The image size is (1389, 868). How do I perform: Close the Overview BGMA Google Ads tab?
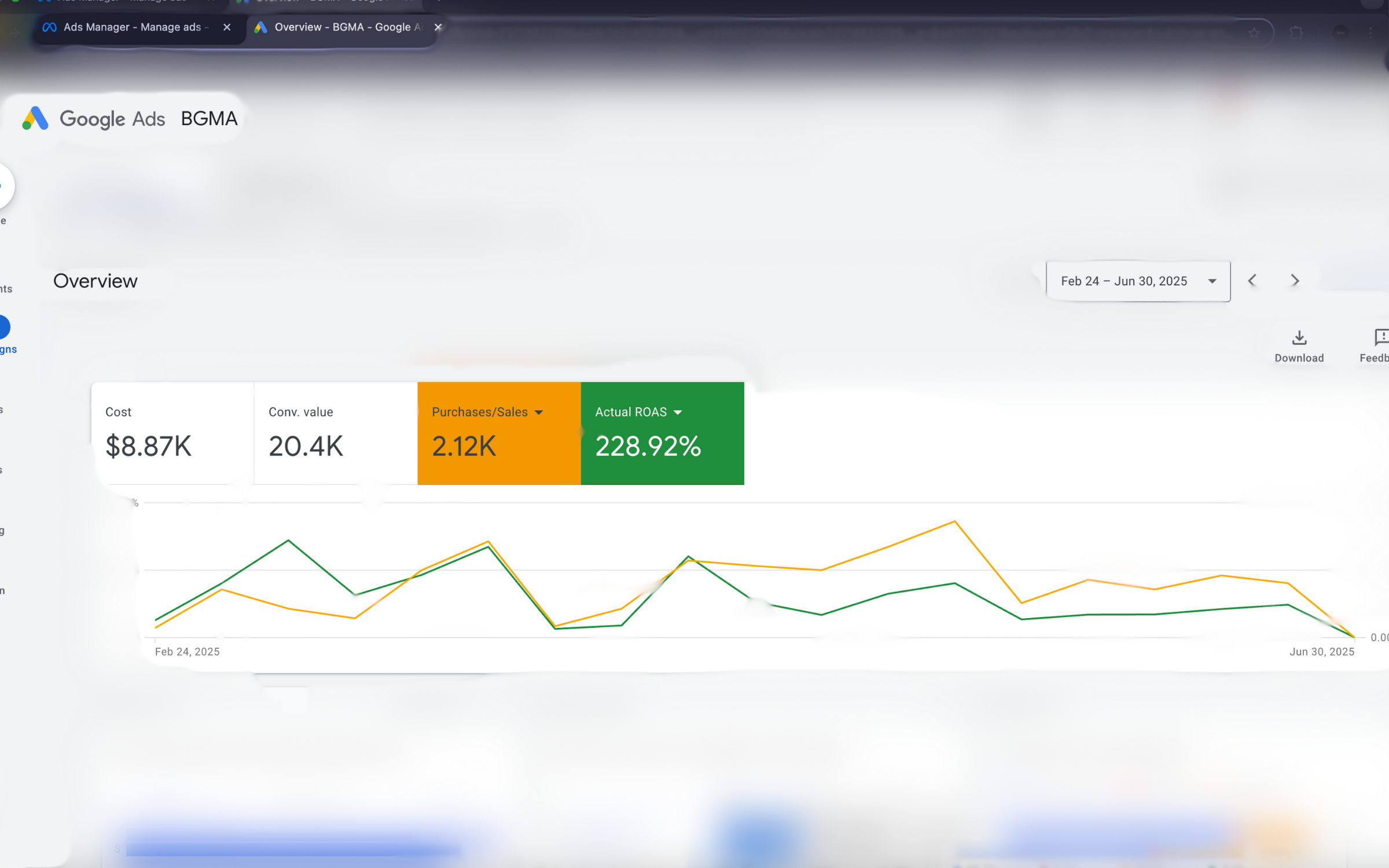(438, 27)
